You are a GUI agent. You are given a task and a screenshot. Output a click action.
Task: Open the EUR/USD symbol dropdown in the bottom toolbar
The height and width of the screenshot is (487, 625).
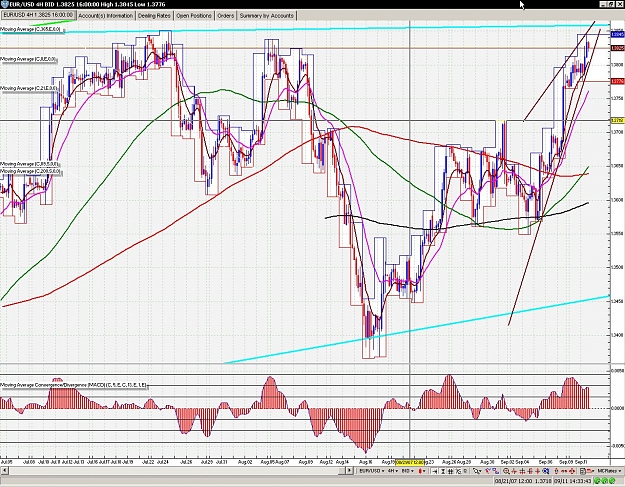click(x=372, y=471)
